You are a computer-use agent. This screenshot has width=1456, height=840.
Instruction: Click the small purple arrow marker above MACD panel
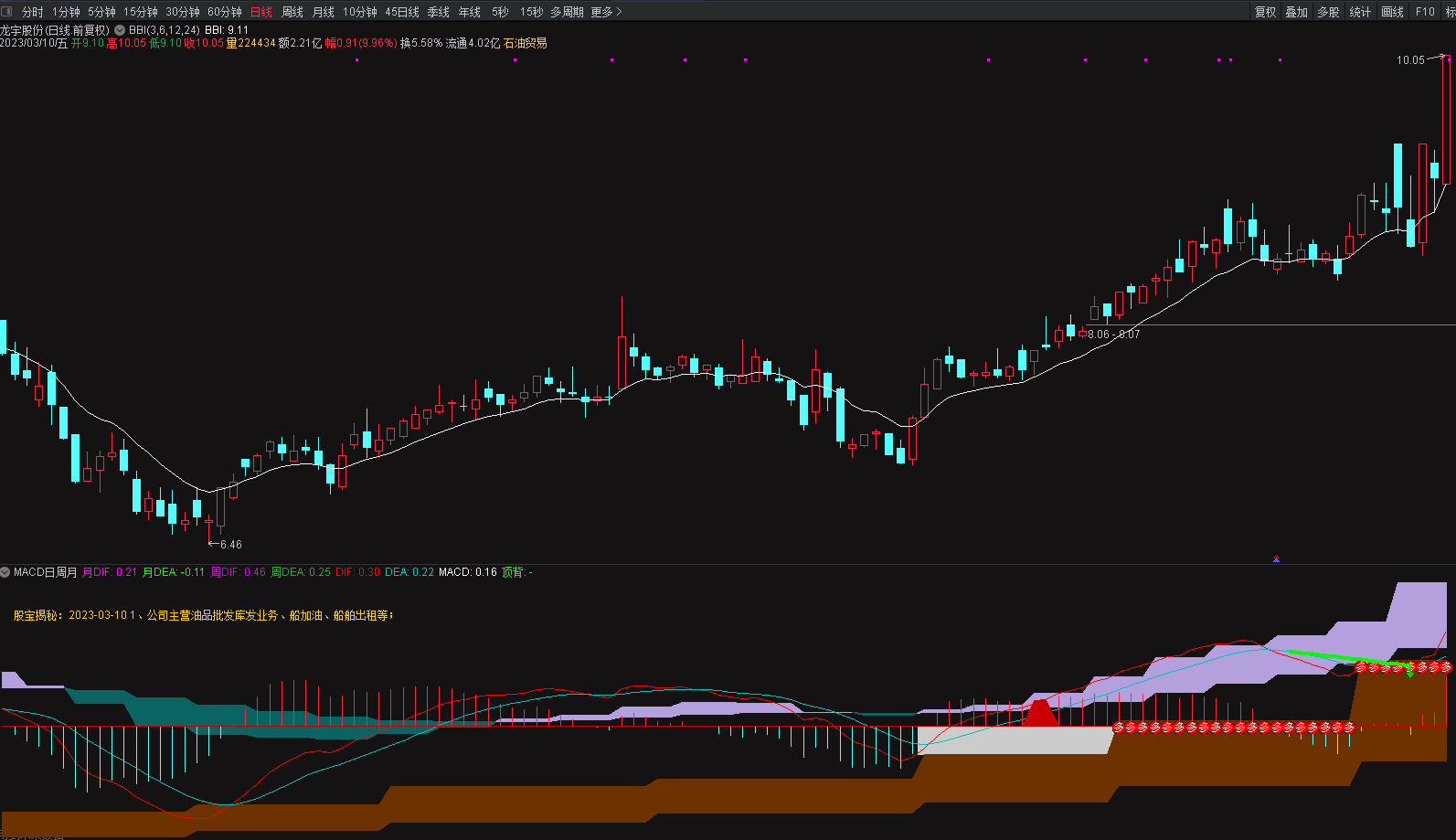[x=1276, y=558]
